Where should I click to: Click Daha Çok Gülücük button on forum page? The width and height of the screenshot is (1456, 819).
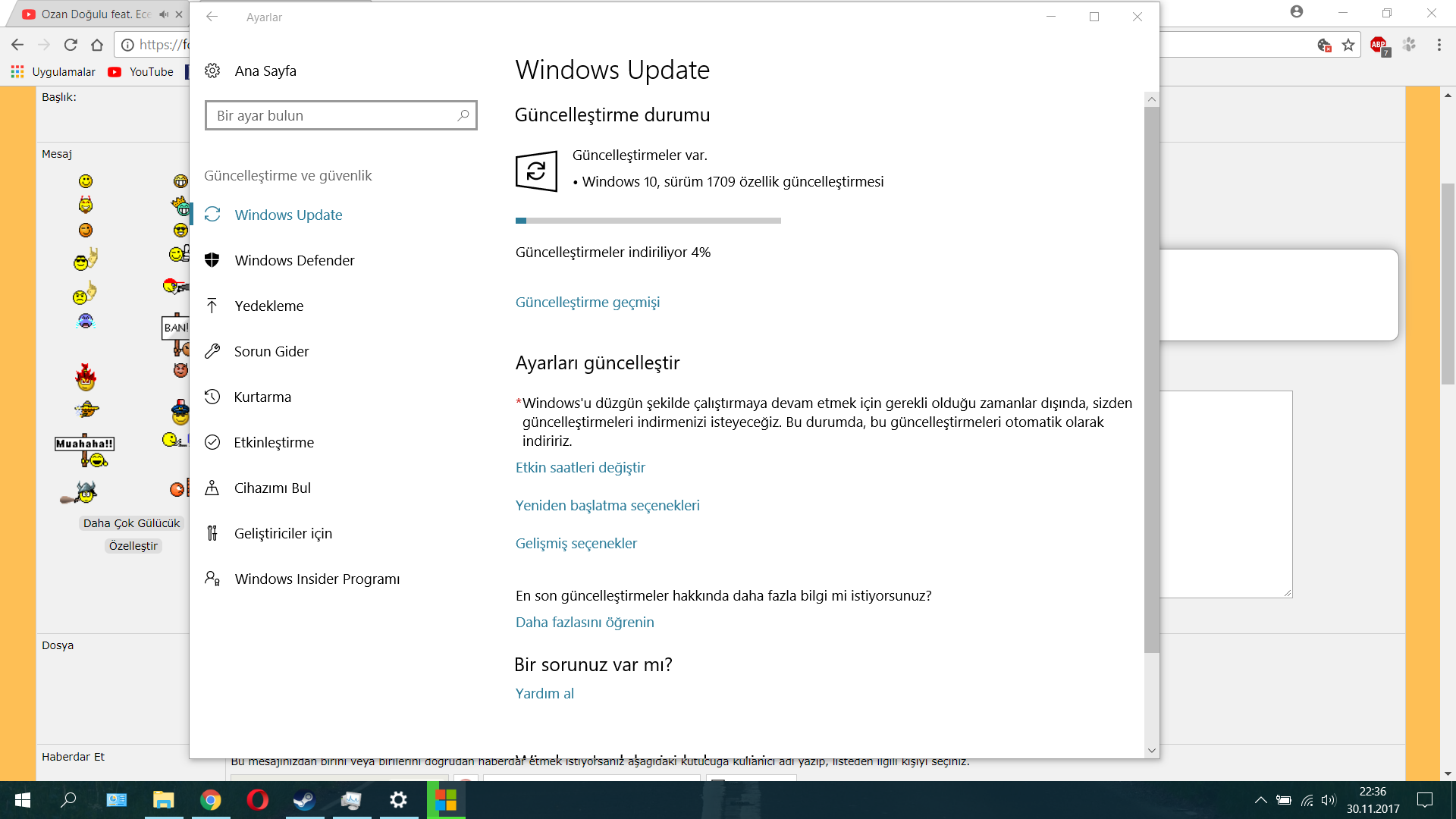pos(132,523)
